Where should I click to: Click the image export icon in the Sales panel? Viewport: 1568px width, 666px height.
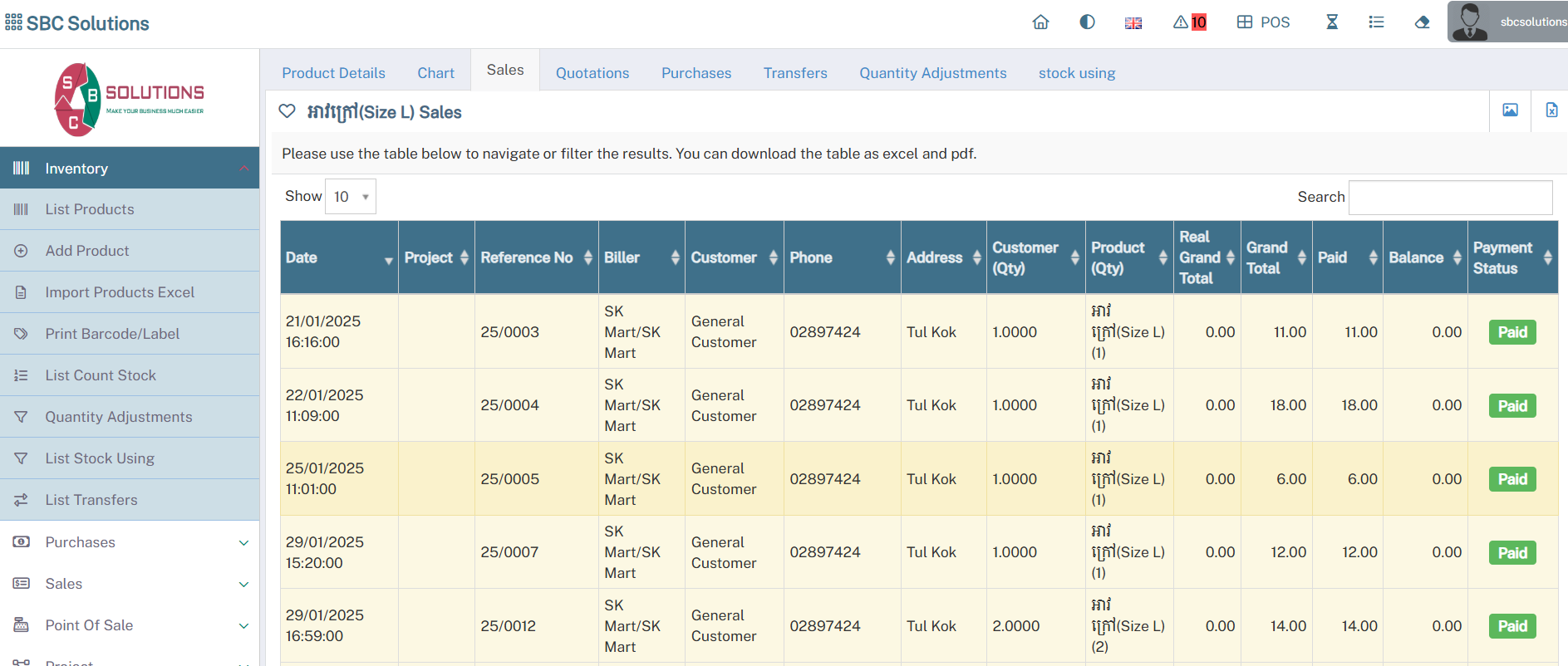1510,110
